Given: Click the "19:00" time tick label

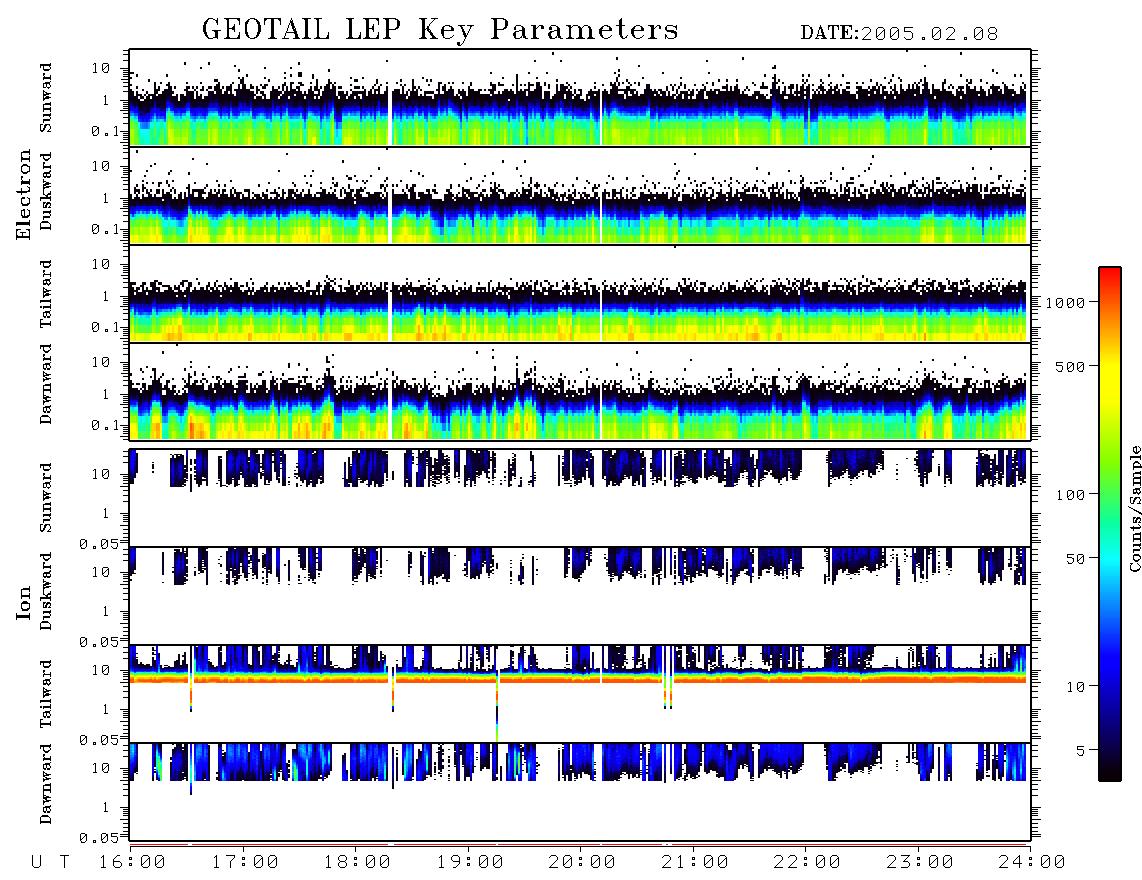Looking at the screenshot, I should (x=470, y=863).
